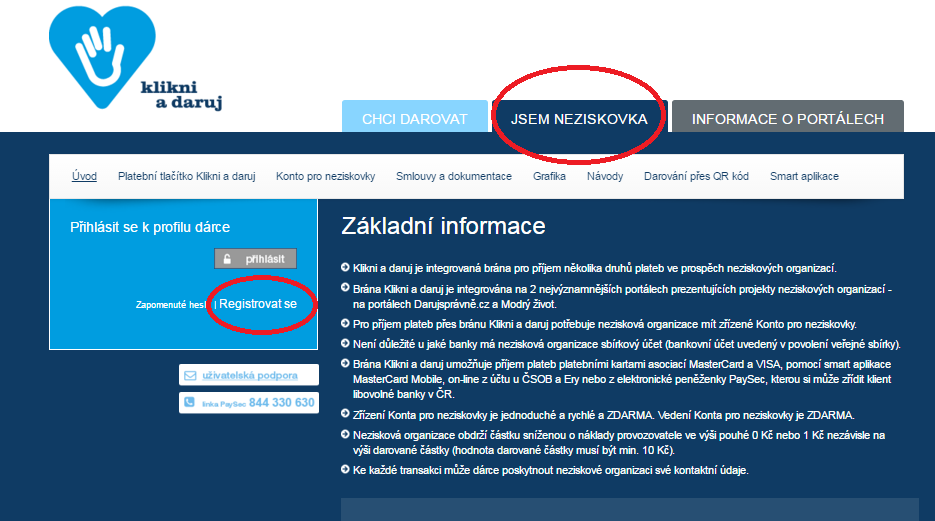This screenshot has width=935, height=521.
Task: Click the arrow bullet before 'Zřízení Konta pro neziskovky'
Action: (x=345, y=414)
